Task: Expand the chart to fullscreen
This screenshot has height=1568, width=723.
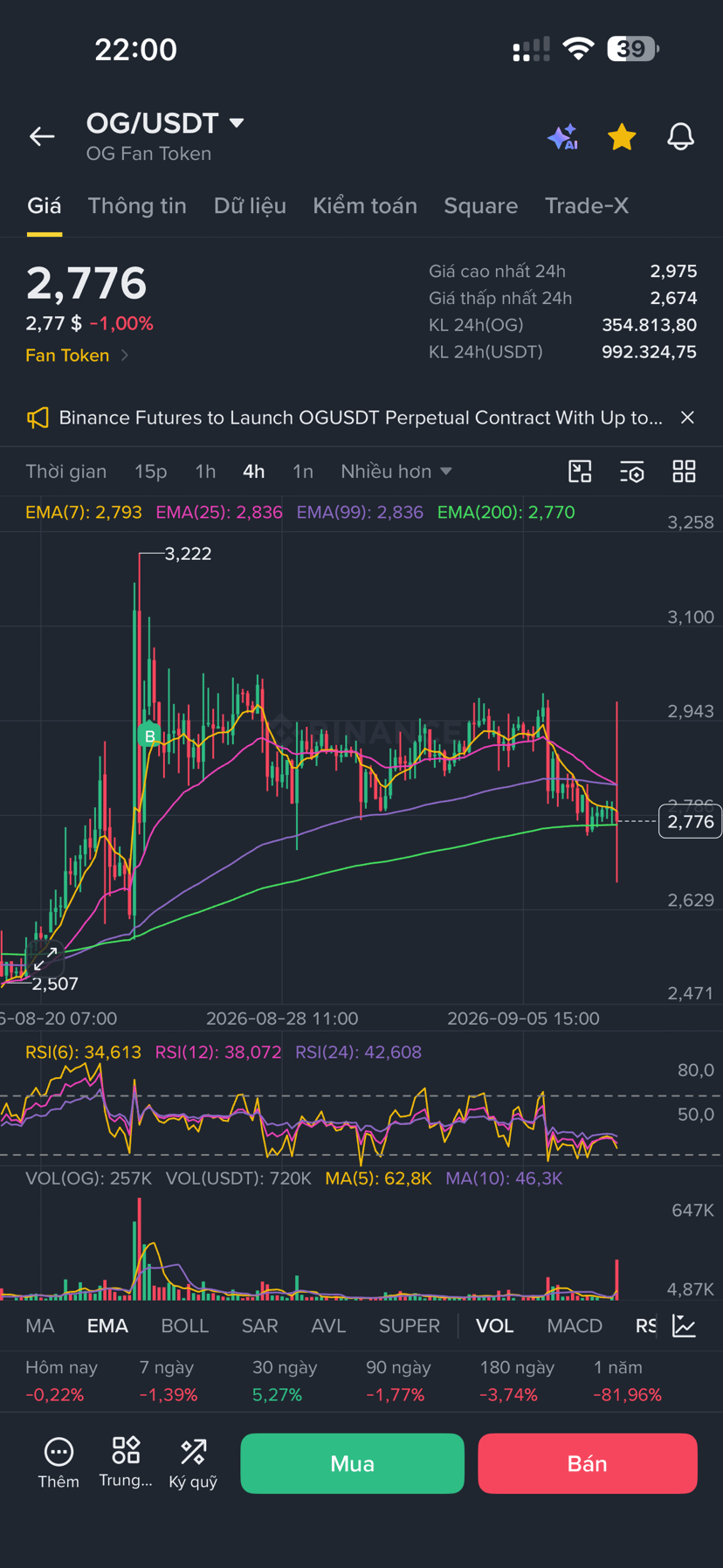Action: [45, 958]
